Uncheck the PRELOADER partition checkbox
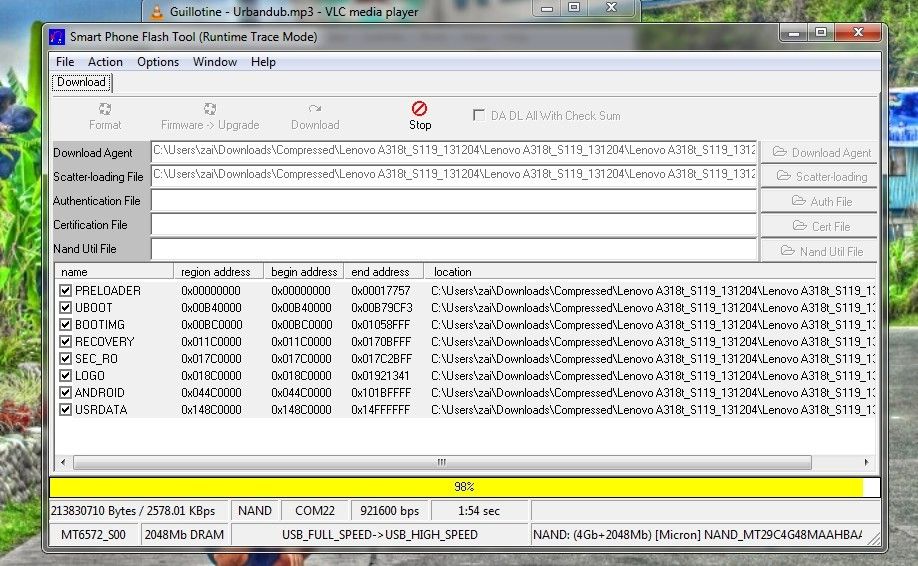The image size is (918, 566). 66,291
